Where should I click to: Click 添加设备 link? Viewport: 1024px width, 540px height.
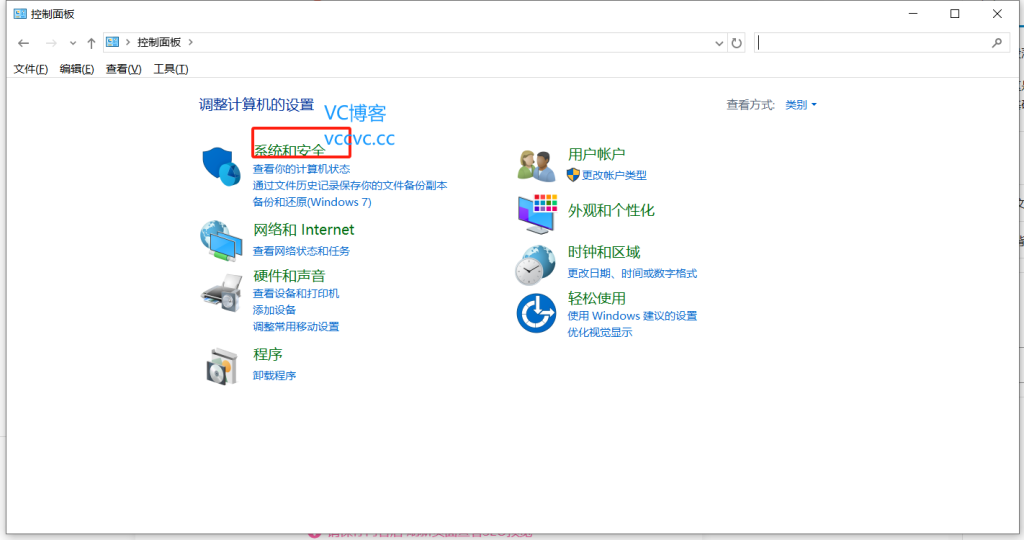click(274, 310)
